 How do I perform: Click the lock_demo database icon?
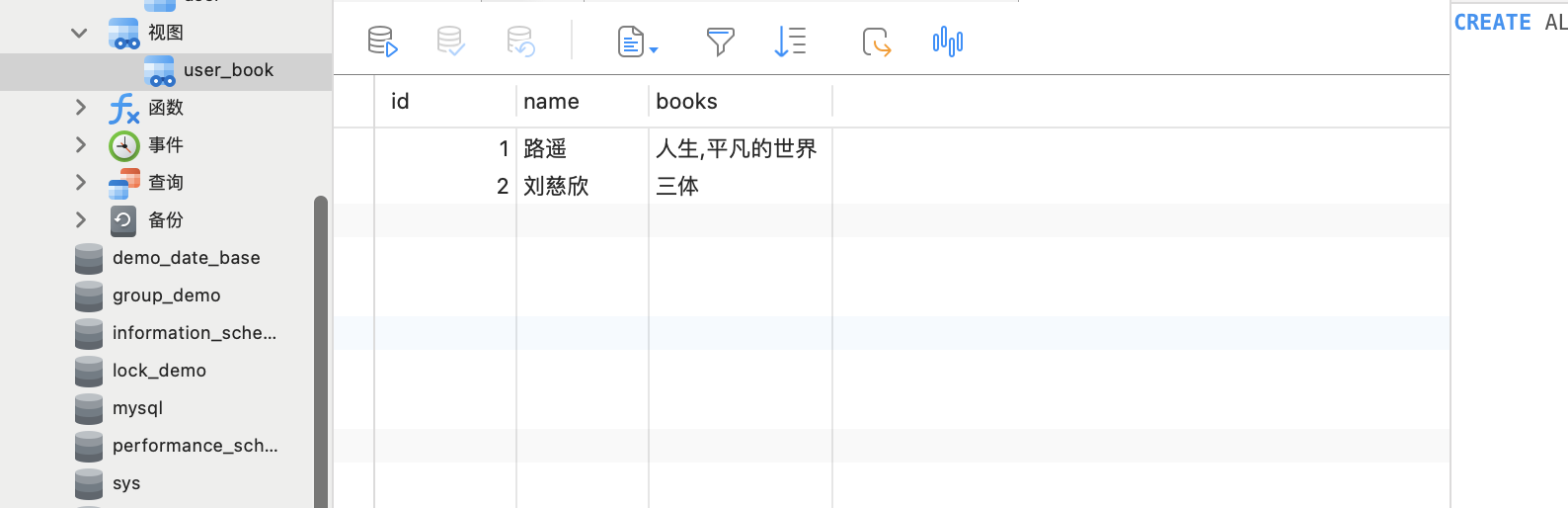tap(89, 371)
